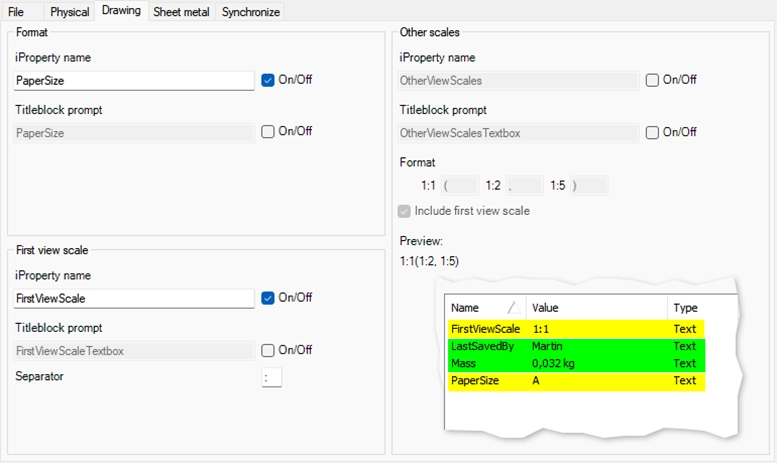Turn on Other scales iProperty name On/Off
777x463 pixels.
coord(652,80)
